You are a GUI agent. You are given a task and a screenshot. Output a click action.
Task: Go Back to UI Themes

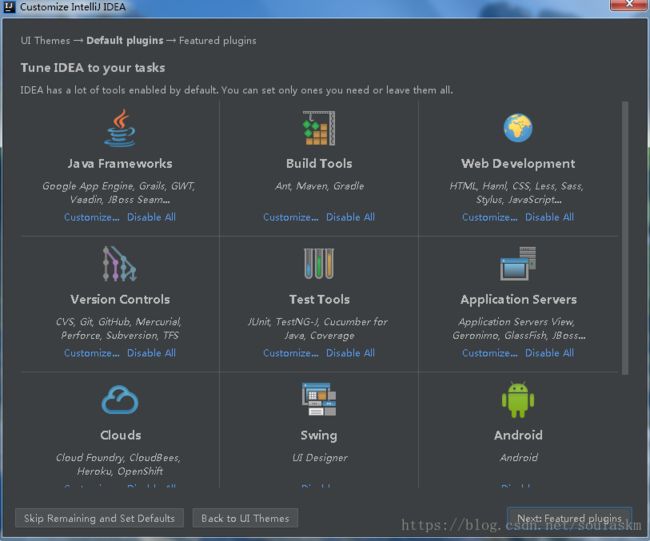tap(245, 518)
